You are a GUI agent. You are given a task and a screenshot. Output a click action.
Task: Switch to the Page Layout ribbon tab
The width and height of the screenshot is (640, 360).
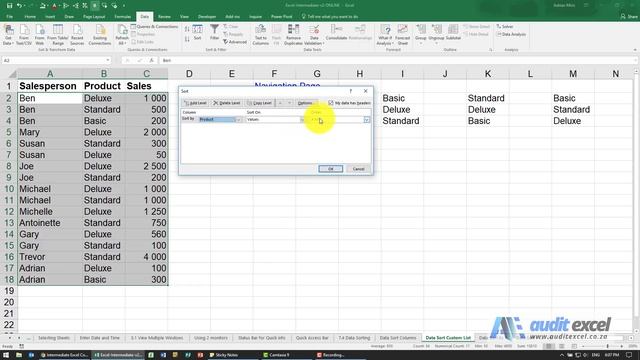(x=94, y=17)
